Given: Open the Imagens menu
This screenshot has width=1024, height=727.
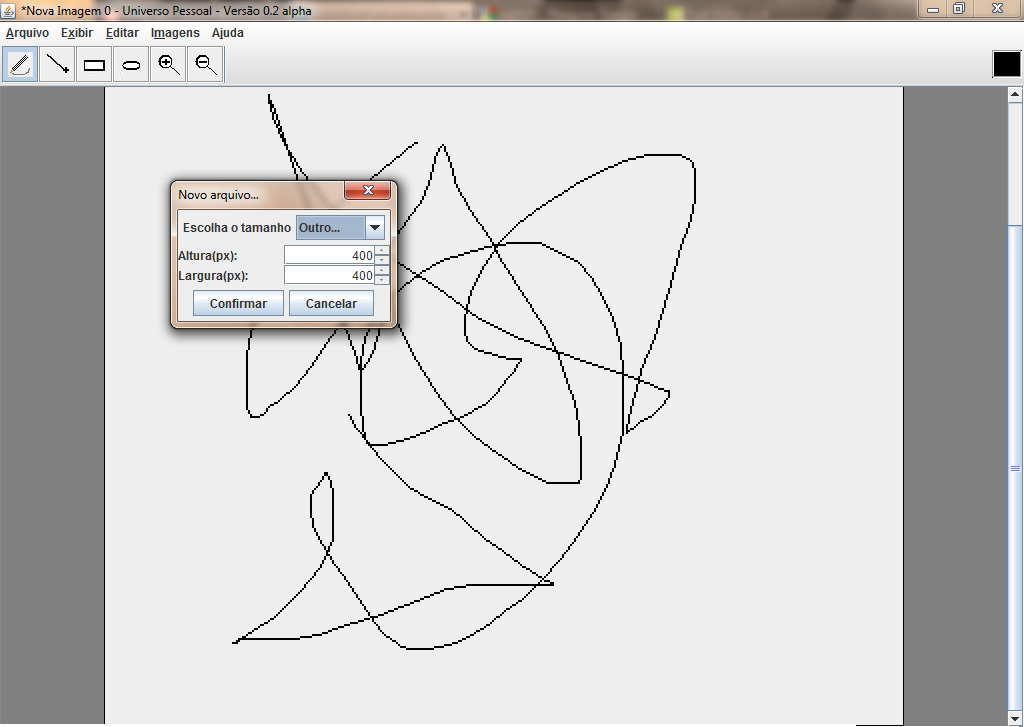Looking at the screenshot, I should (175, 33).
